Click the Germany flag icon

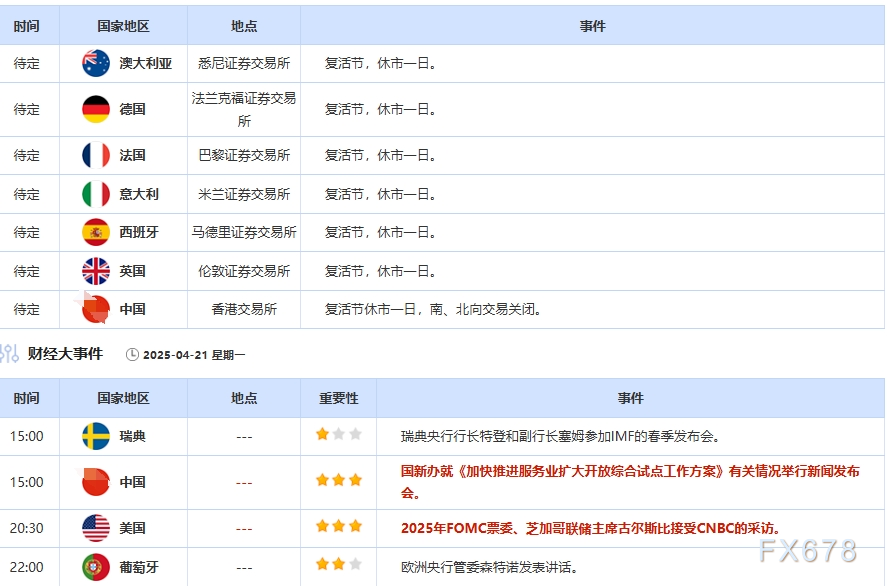click(x=93, y=110)
